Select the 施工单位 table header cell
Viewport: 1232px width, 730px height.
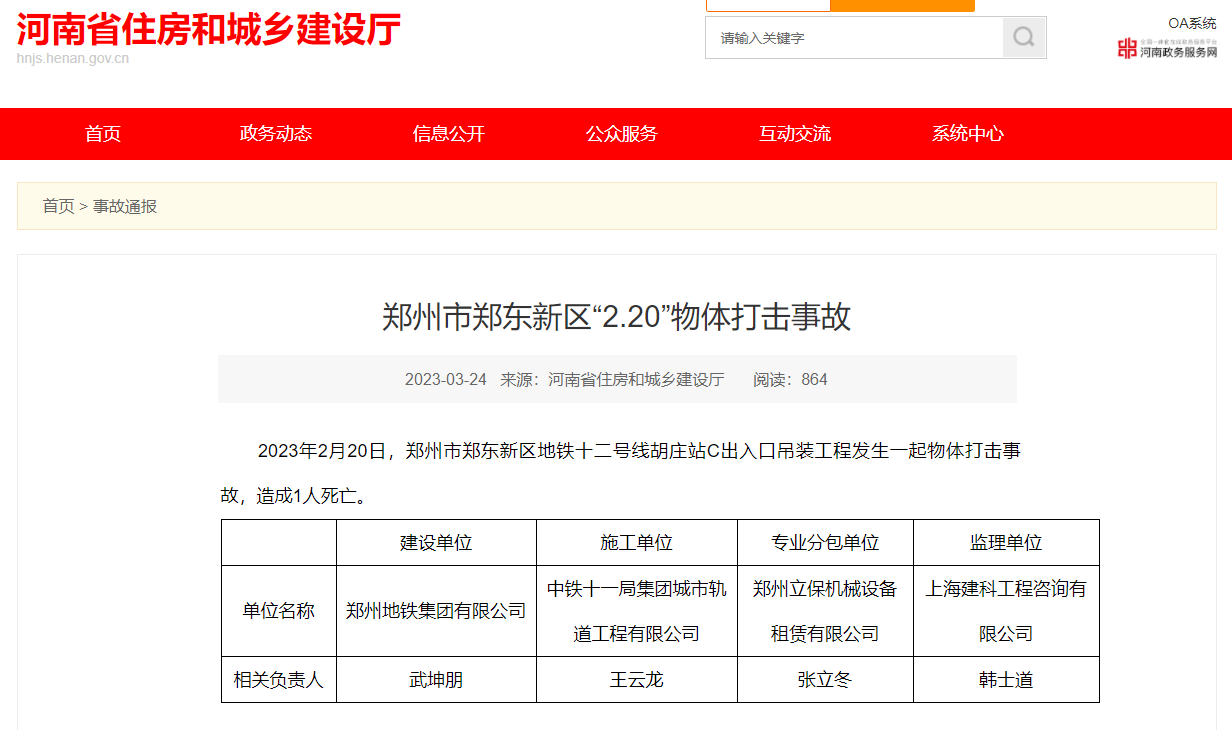point(637,543)
